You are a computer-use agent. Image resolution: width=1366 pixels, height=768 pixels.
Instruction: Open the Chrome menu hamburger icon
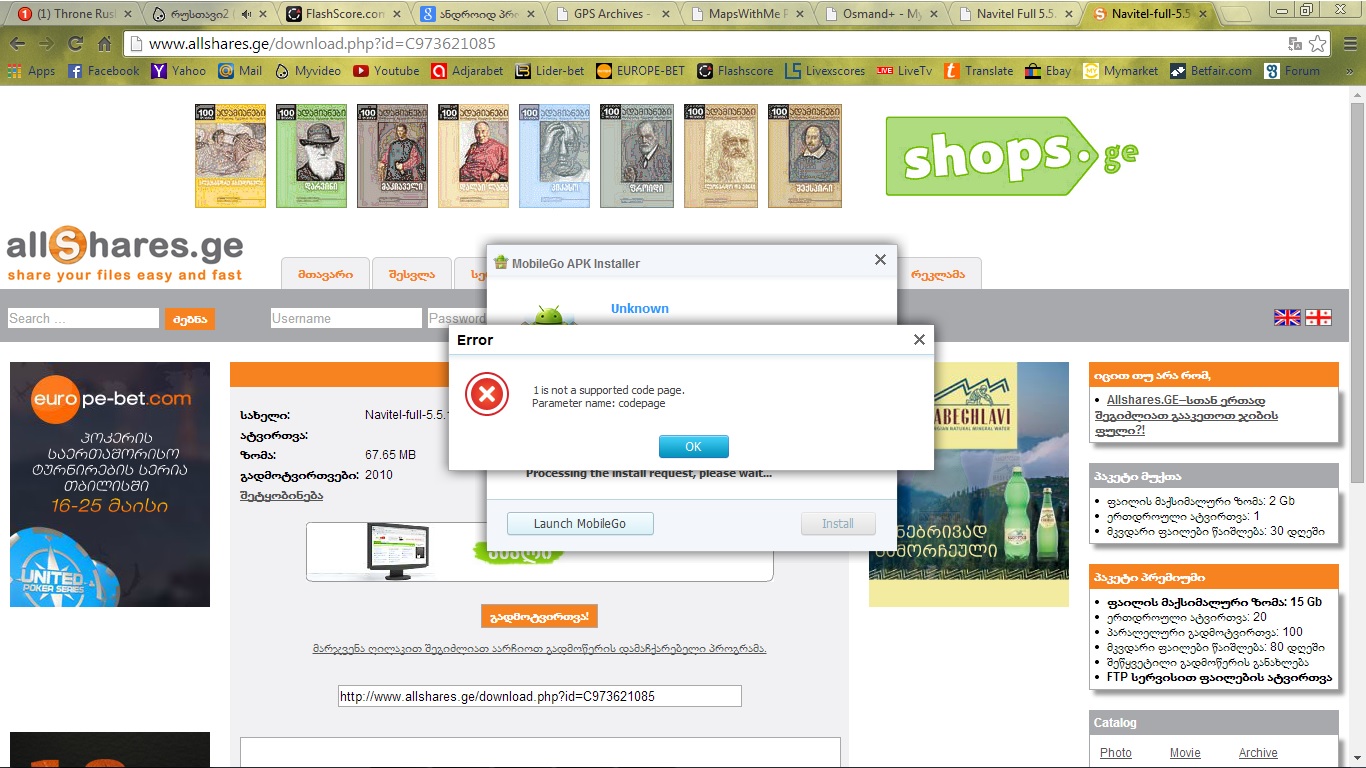tap(1349, 44)
